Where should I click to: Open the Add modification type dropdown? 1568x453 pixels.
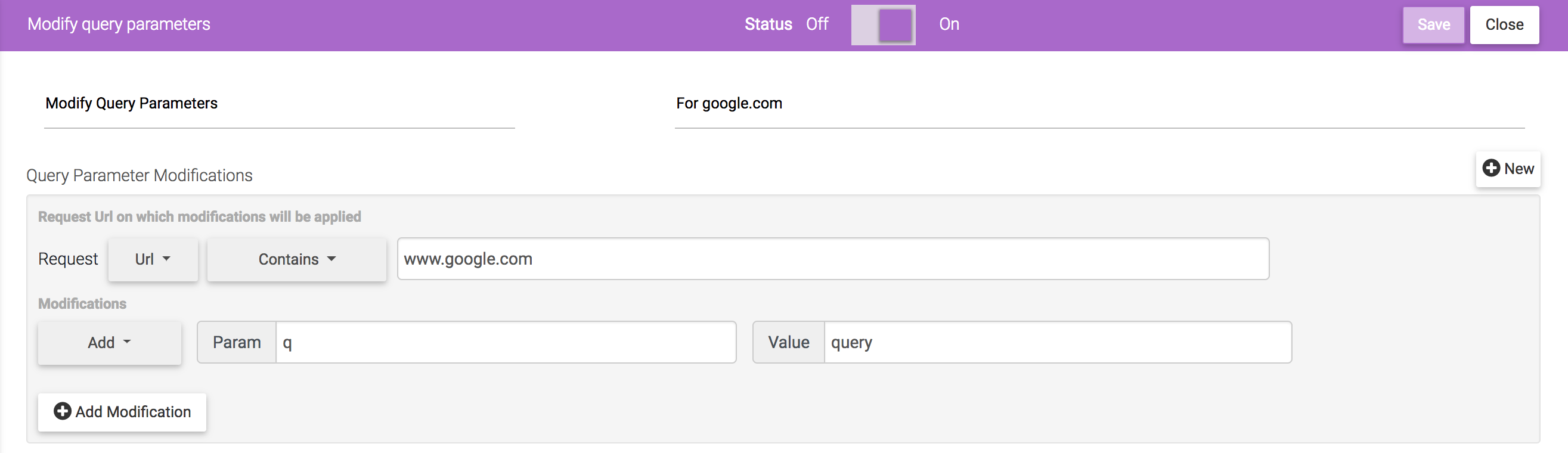pyautogui.click(x=110, y=343)
